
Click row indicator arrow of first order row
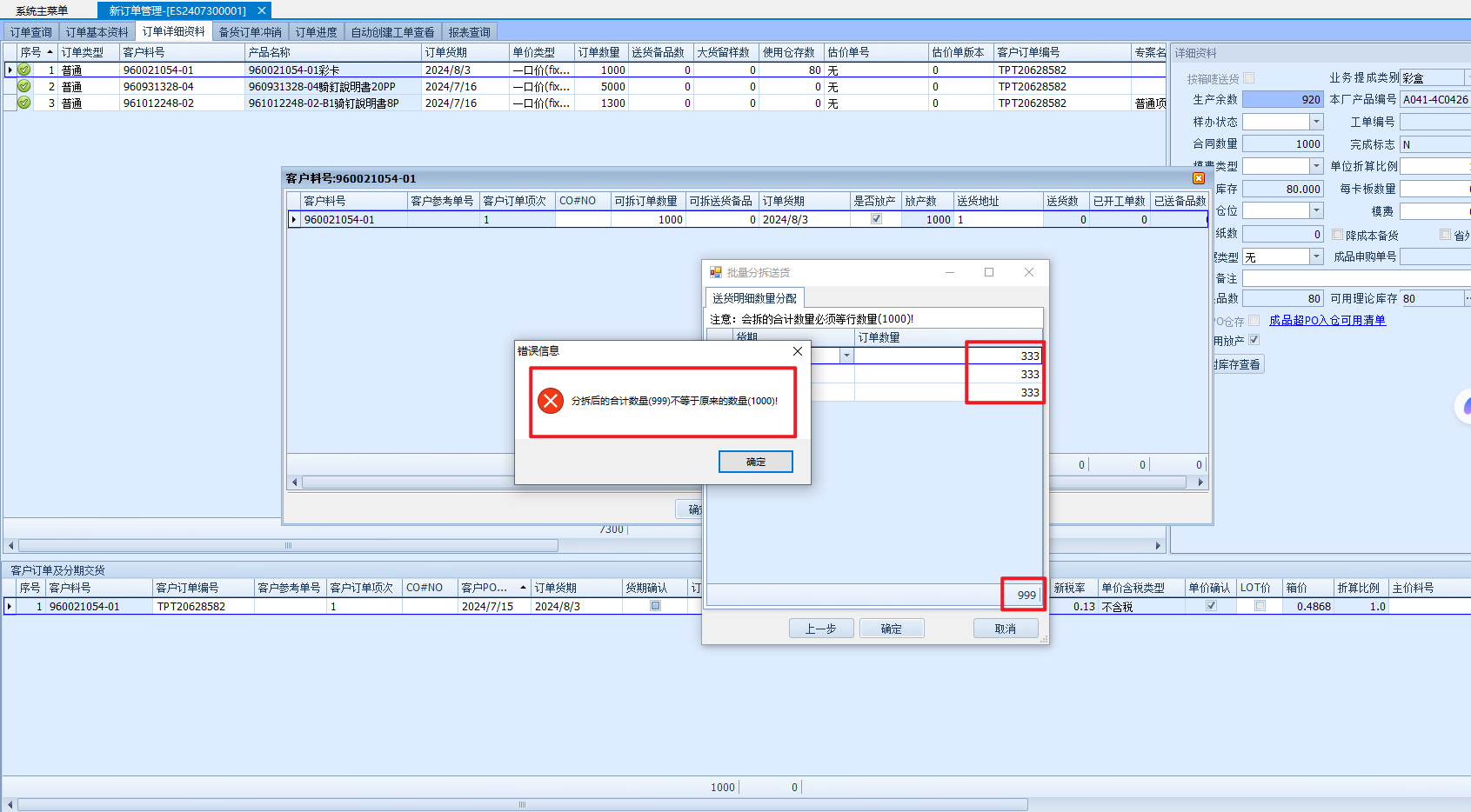click(10, 70)
